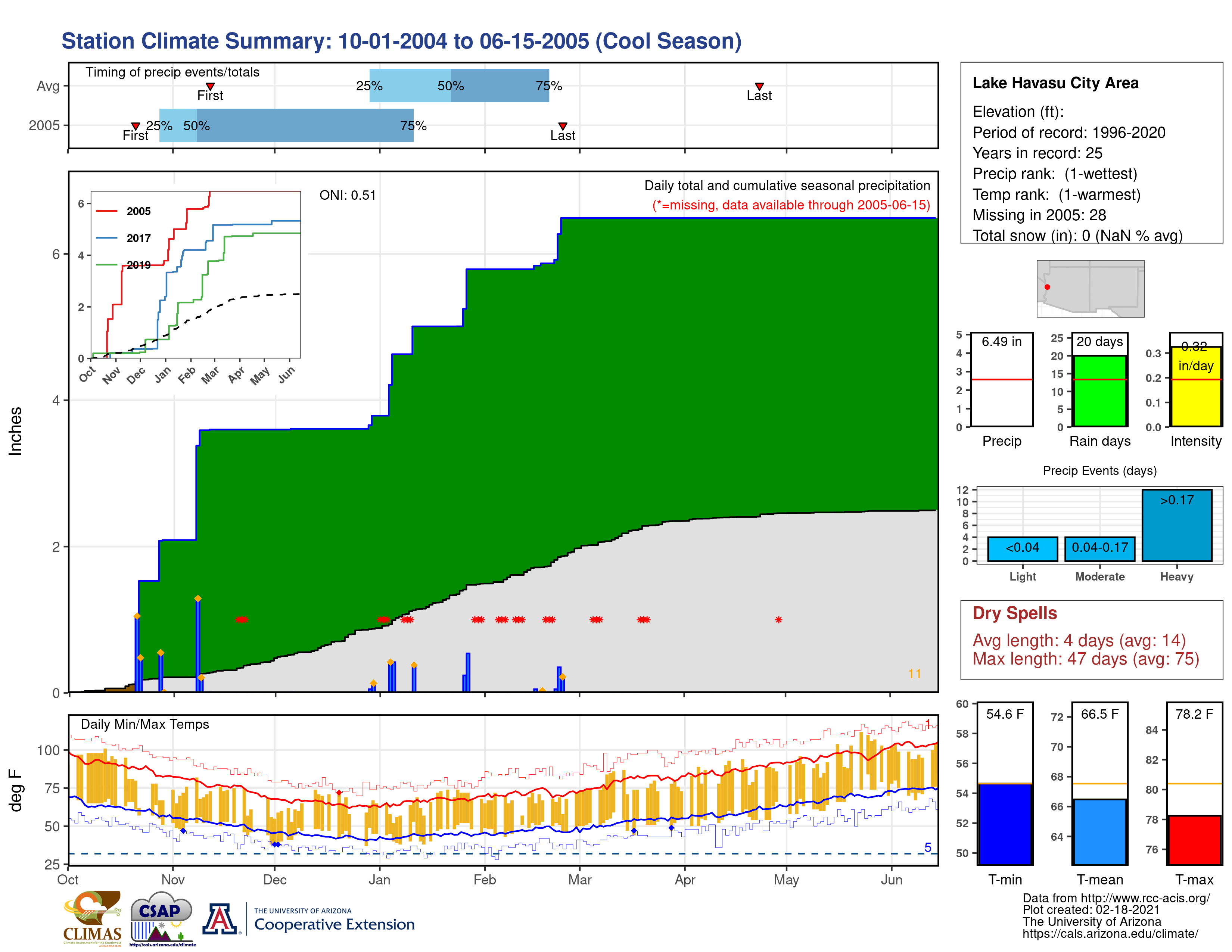Click the 54.6 F T-min value
The height and width of the screenshot is (952, 1232).
tap(1005, 714)
